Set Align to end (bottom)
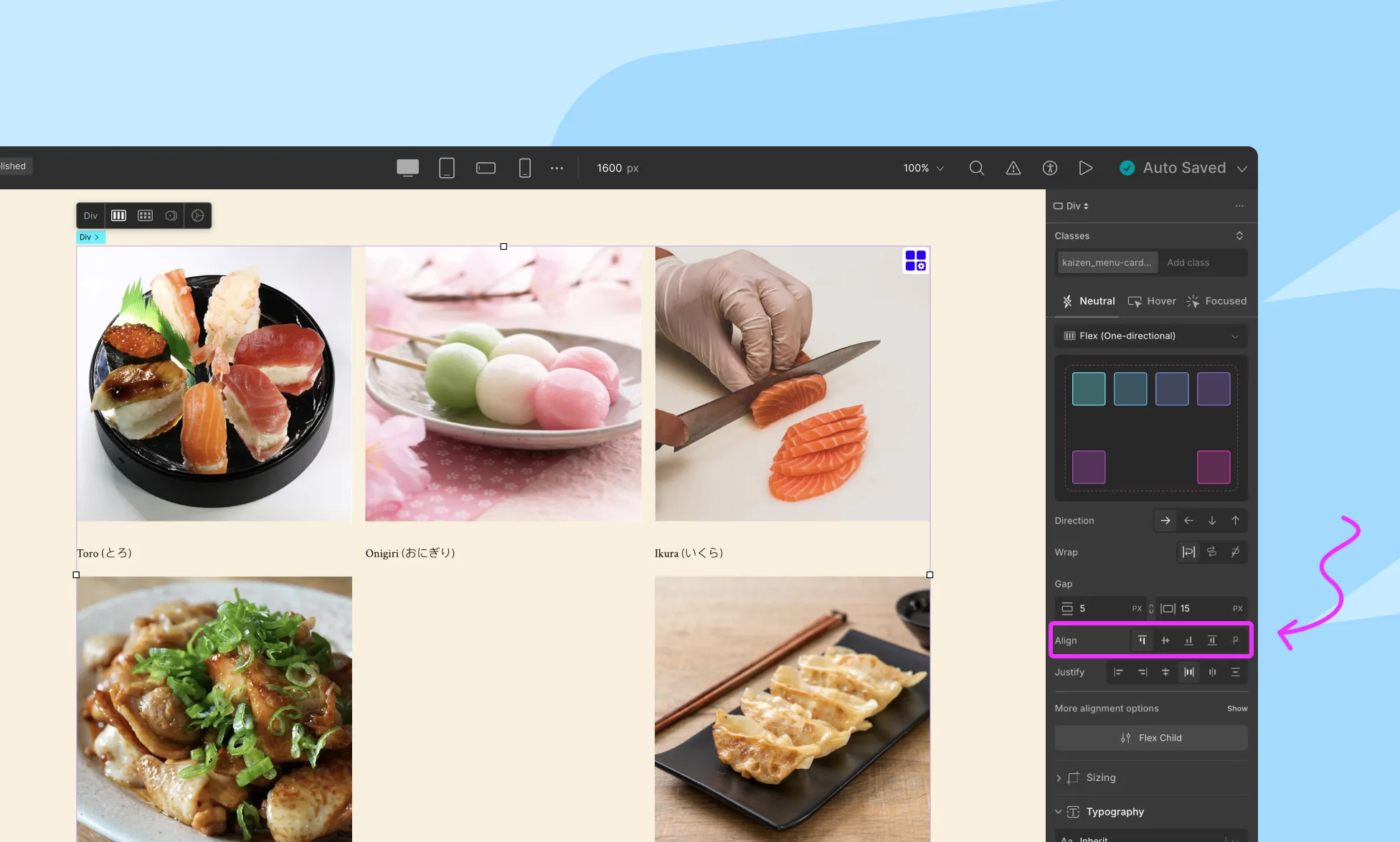The image size is (1400, 842). 1188,640
